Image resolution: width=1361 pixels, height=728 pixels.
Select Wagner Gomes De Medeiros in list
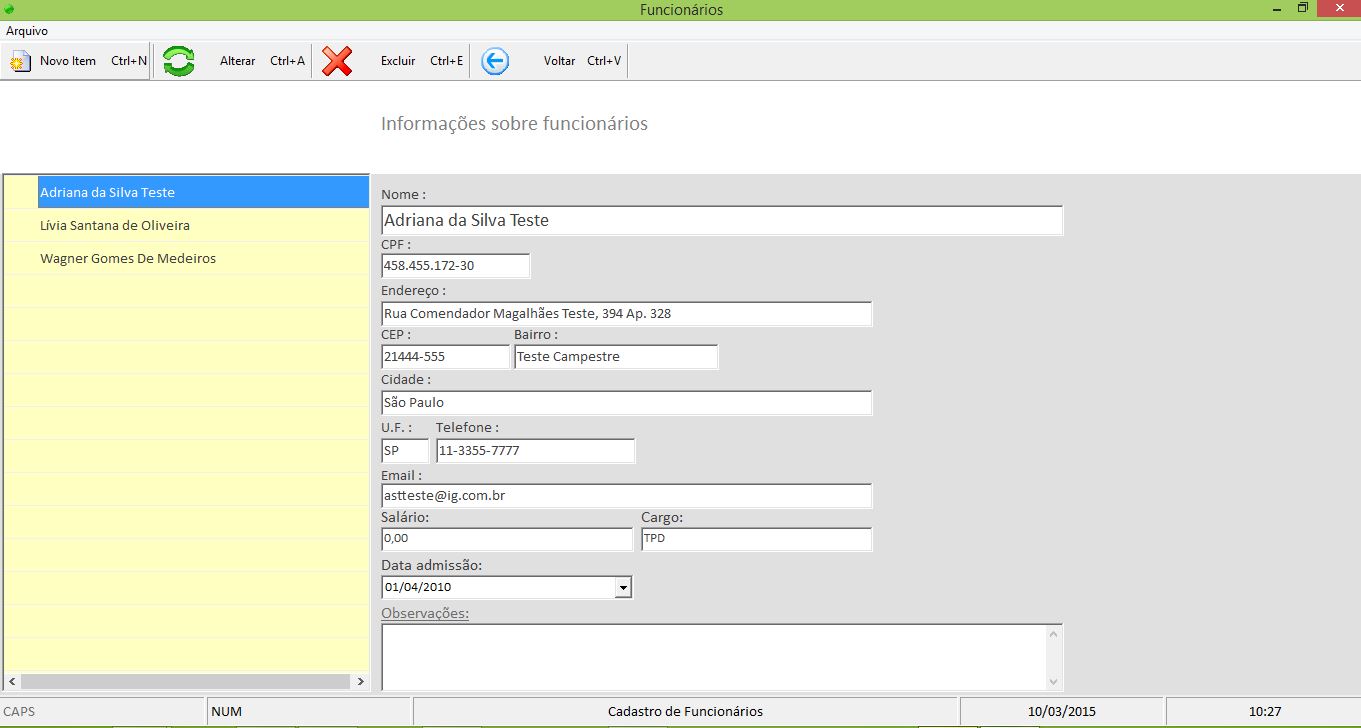coord(128,258)
